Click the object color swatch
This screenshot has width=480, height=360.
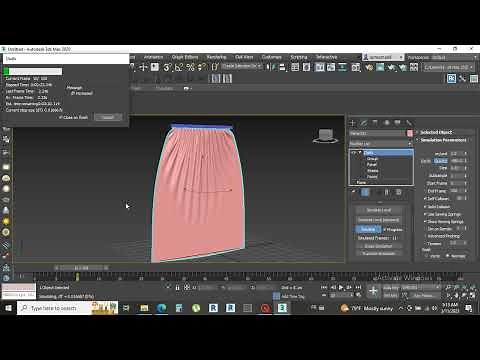[x=410, y=133]
